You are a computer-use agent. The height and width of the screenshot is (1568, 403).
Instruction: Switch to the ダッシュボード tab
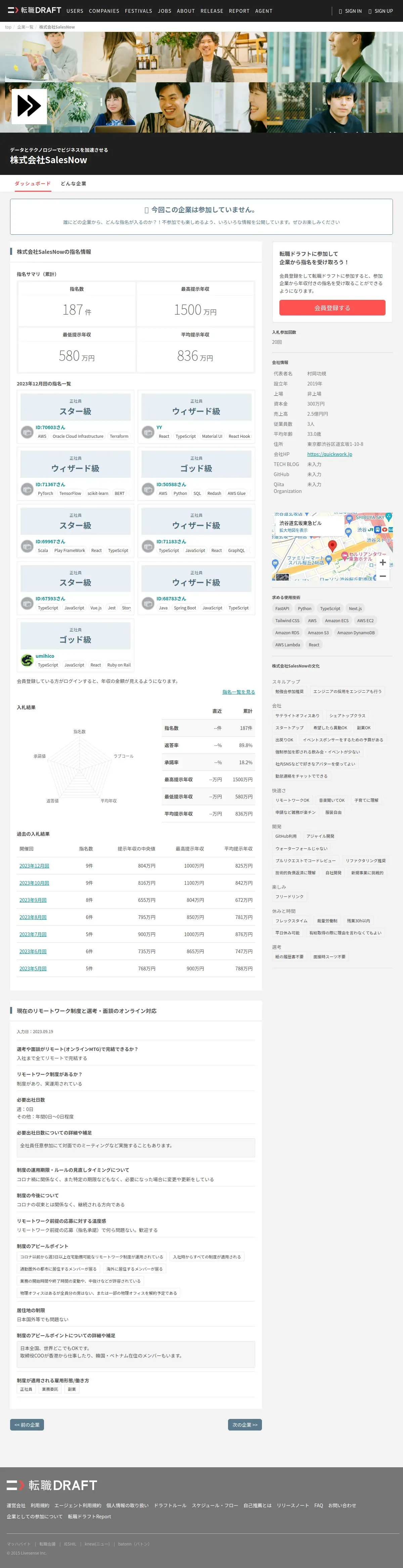[33, 183]
